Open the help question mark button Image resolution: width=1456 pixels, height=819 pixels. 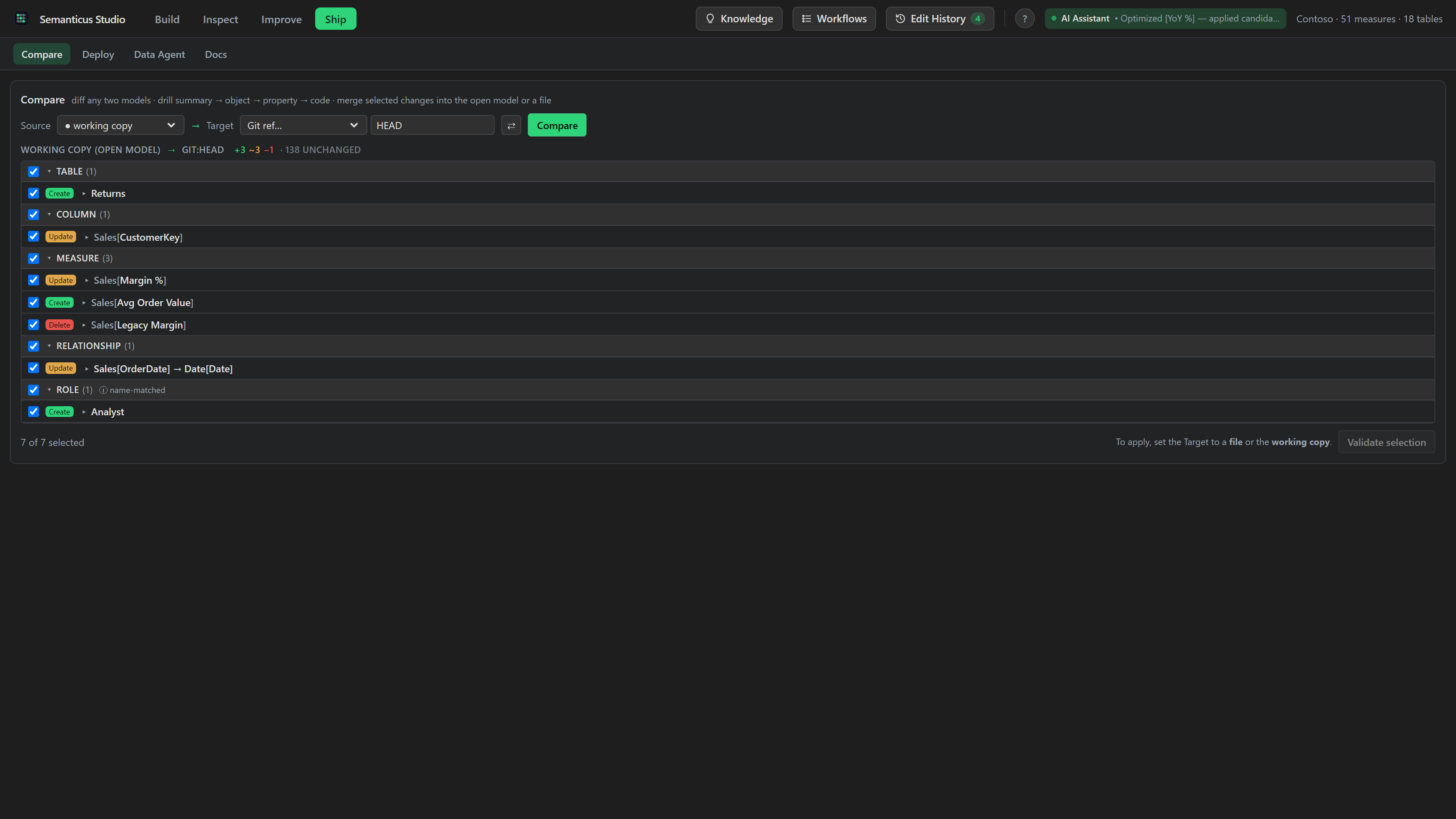[x=1025, y=19]
